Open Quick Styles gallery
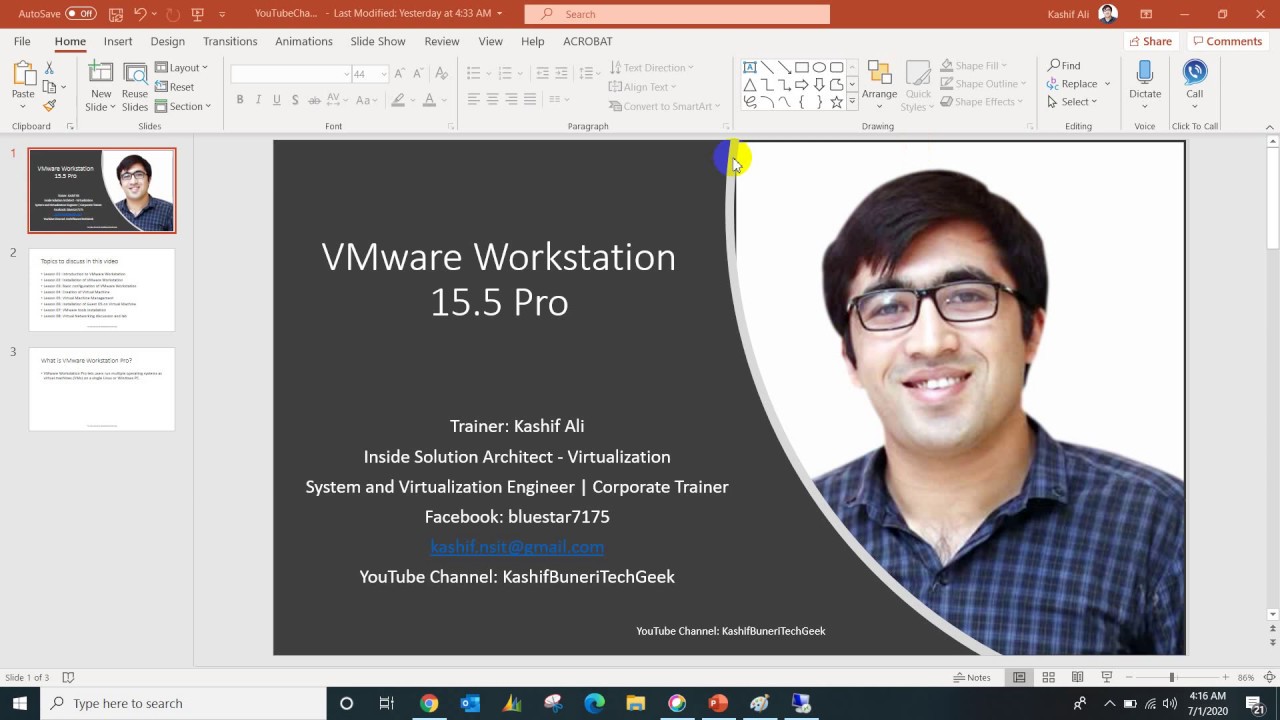The width and height of the screenshot is (1280, 720). point(918,86)
